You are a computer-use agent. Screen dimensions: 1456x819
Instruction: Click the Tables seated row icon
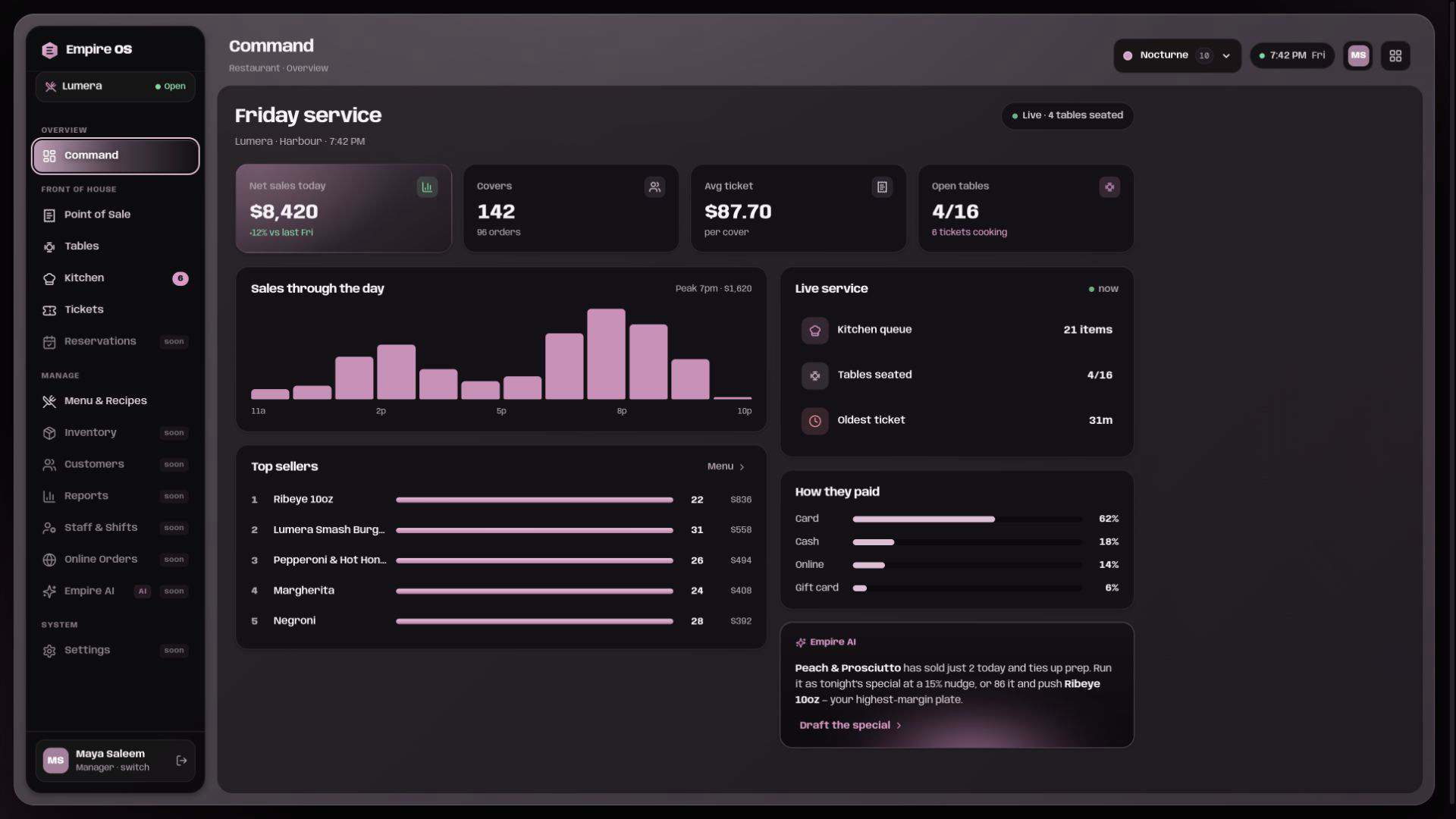pyautogui.click(x=815, y=375)
